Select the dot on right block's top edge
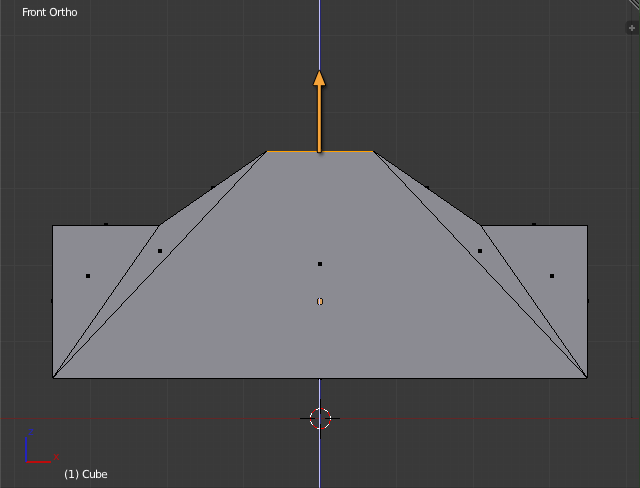 [x=534, y=225]
